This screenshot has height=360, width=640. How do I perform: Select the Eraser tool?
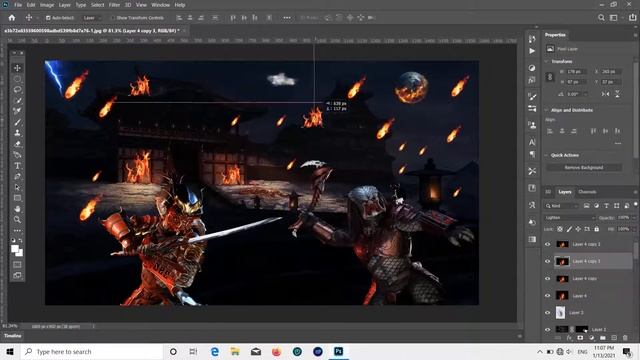(x=17, y=144)
